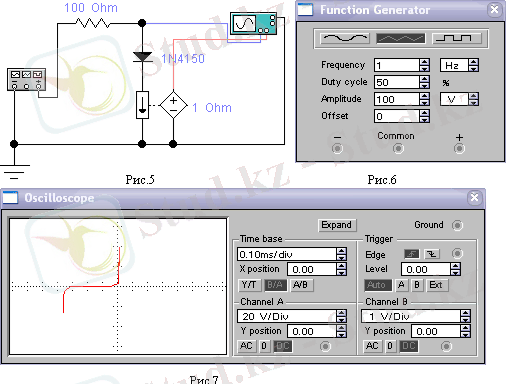This screenshot has height=384, width=506.
Task: Toggle Channel A DC coupling
Action: click(x=283, y=346)
